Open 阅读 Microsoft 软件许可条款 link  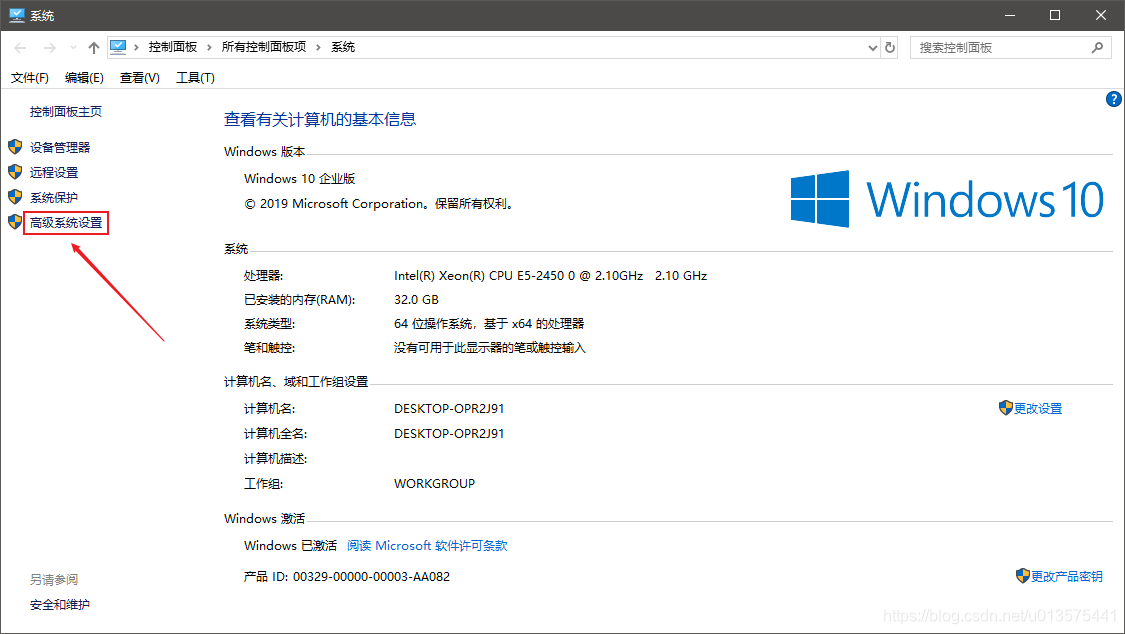[x=427, y=546]
